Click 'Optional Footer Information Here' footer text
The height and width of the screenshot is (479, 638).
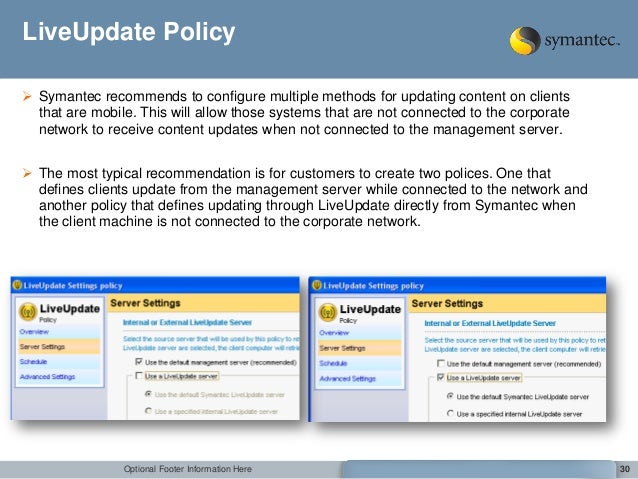(x=188, y=469)
